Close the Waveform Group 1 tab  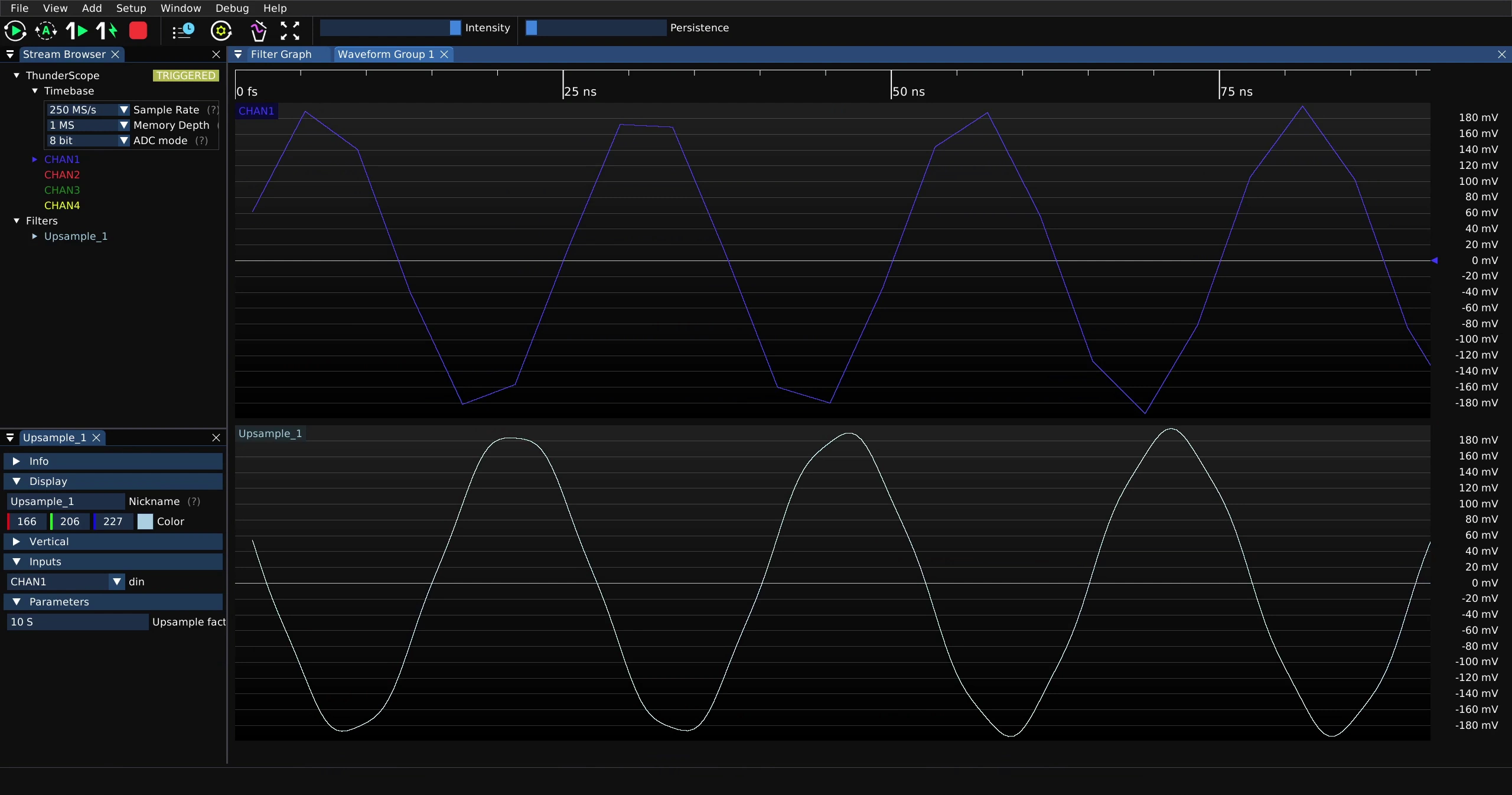click(444, 54)
